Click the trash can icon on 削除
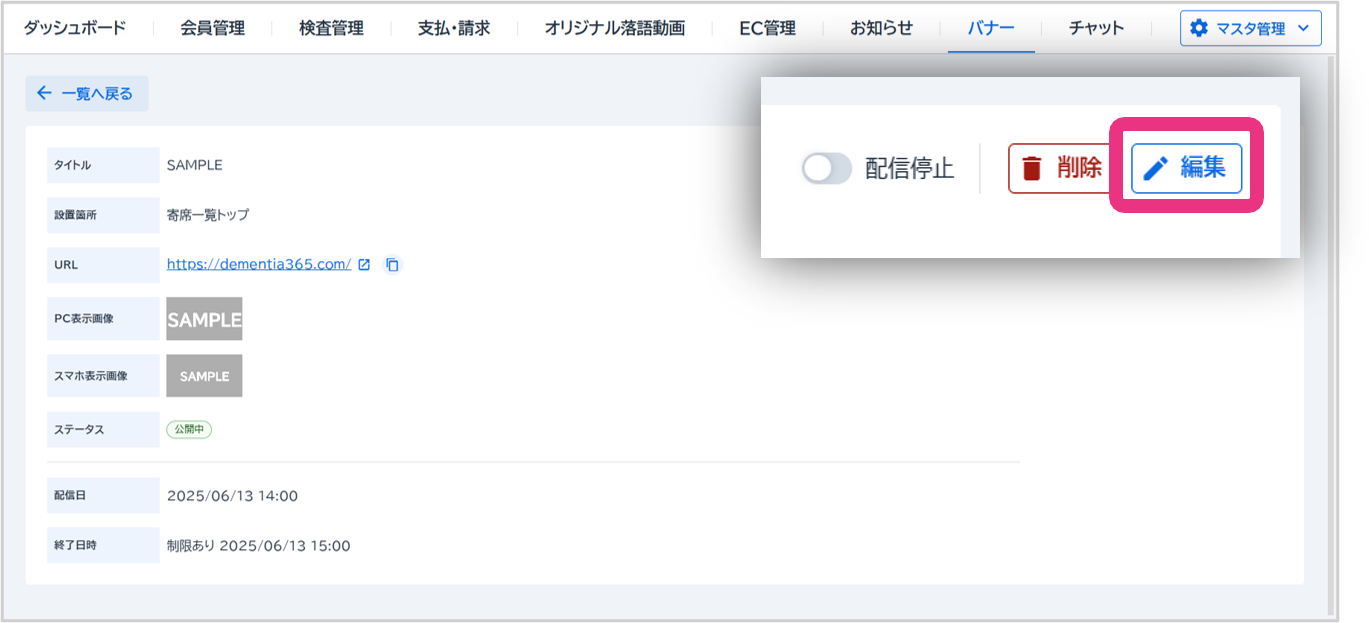This screenshot has width=1369, height=623. pyautogui.click(x=1032, y=168)
